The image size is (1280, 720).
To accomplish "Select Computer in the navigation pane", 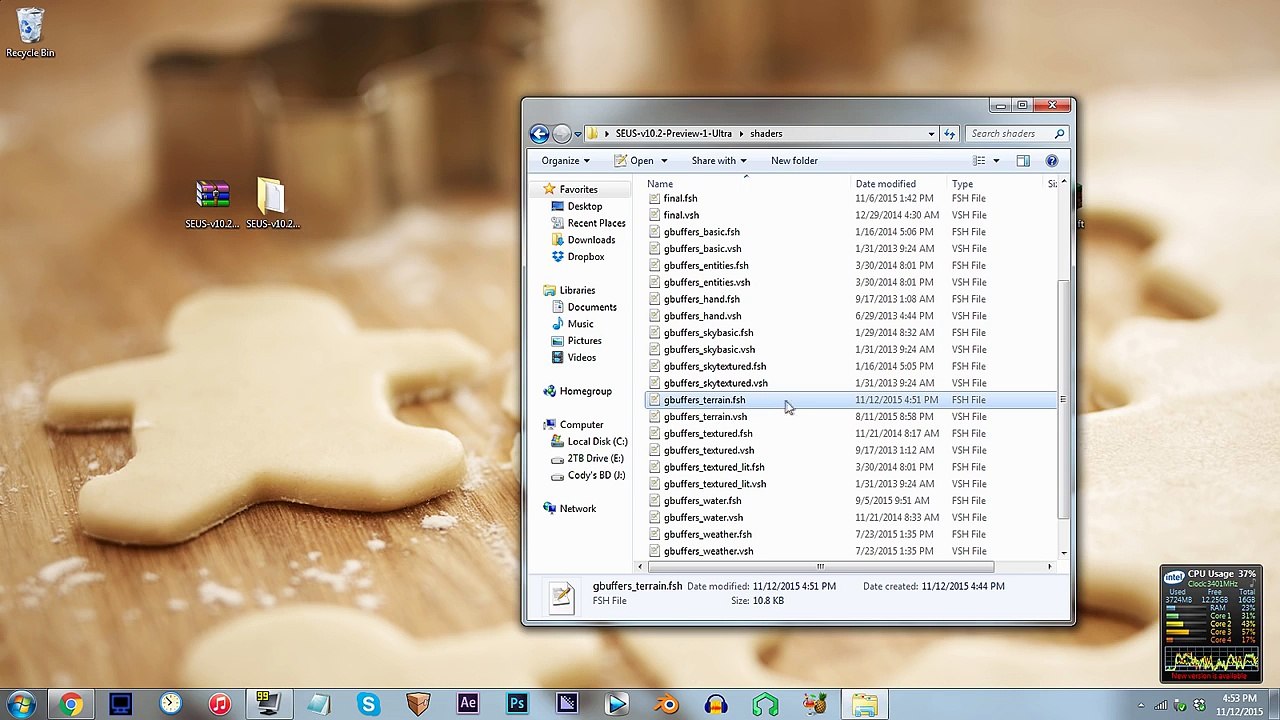I will (581, 425).
